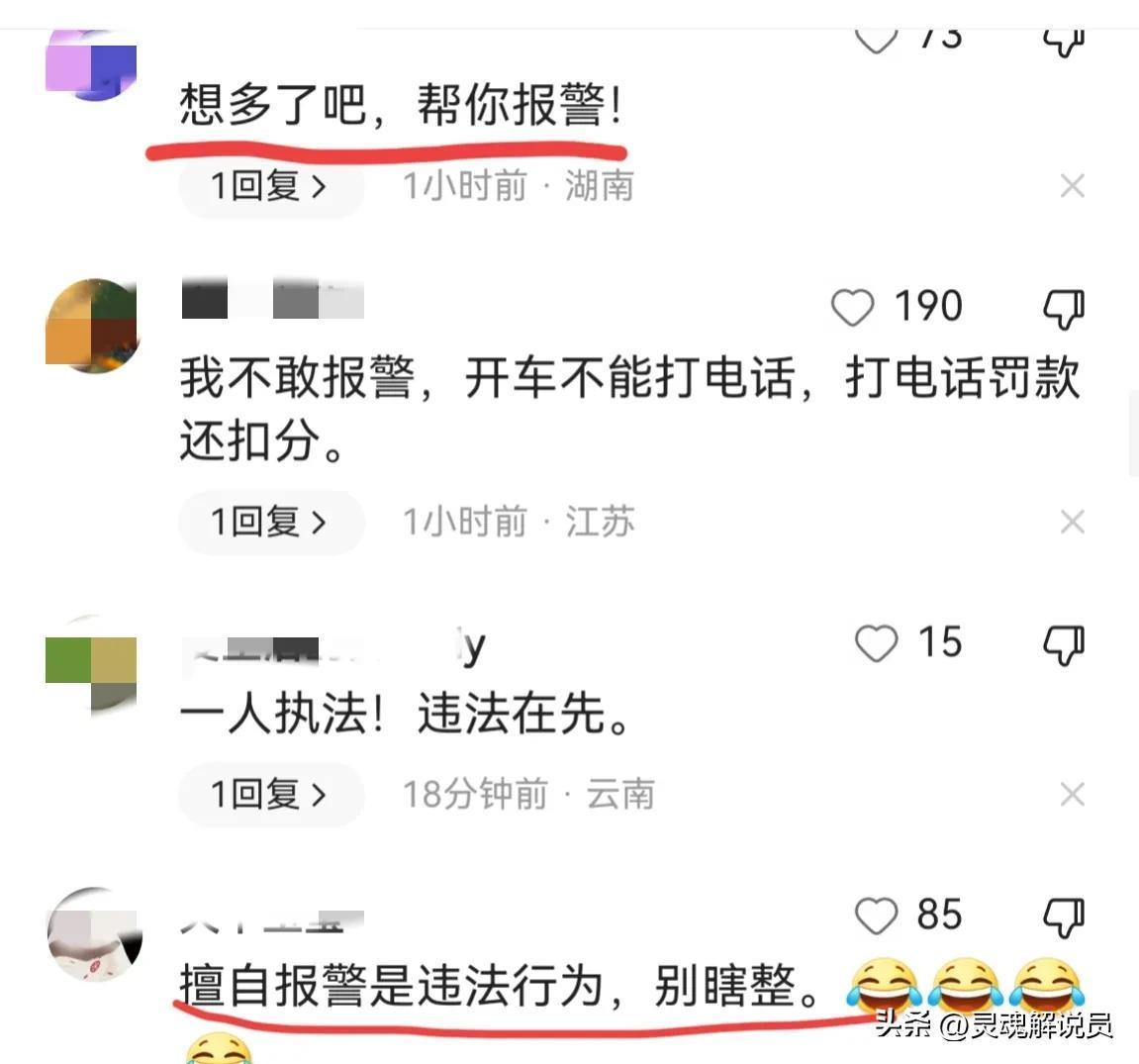Open the orange-green avatar of the 江苏 commenter
1139x1064 pixels.
click(91, 325)
